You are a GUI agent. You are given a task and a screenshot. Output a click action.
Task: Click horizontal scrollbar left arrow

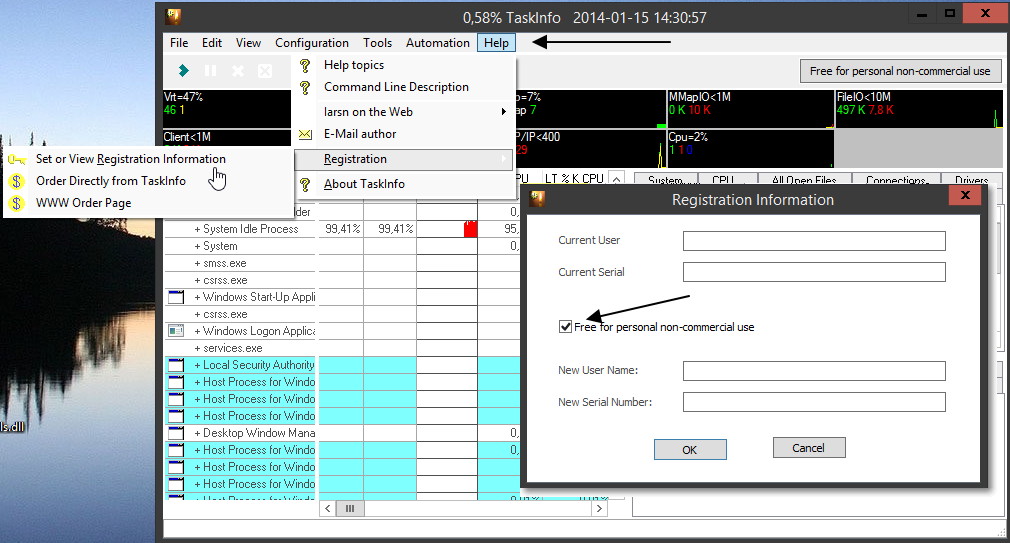[x=327, y=509]
